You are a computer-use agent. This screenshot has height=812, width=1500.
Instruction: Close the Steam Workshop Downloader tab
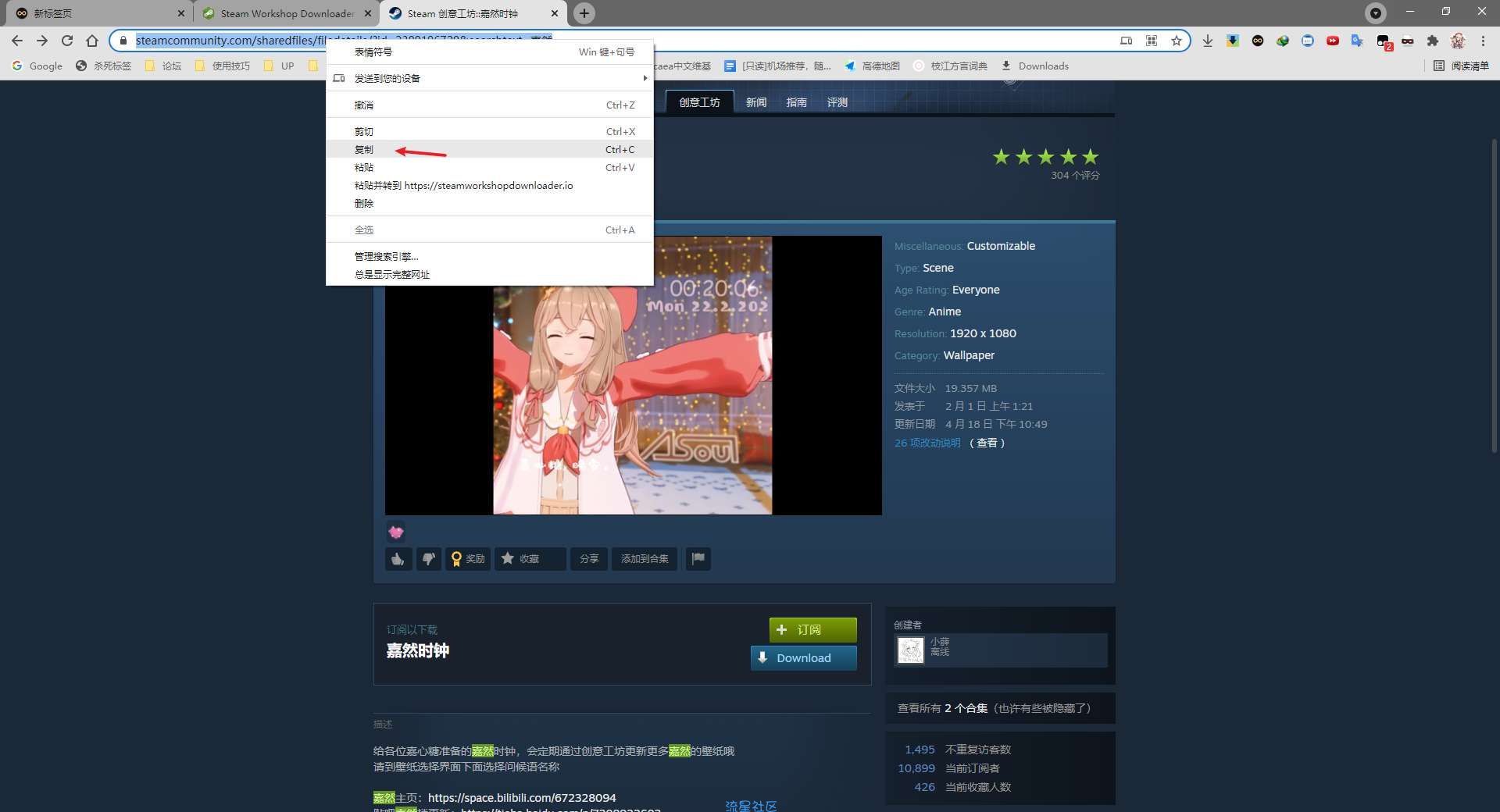pyautogui.click(x=368, y=13)
